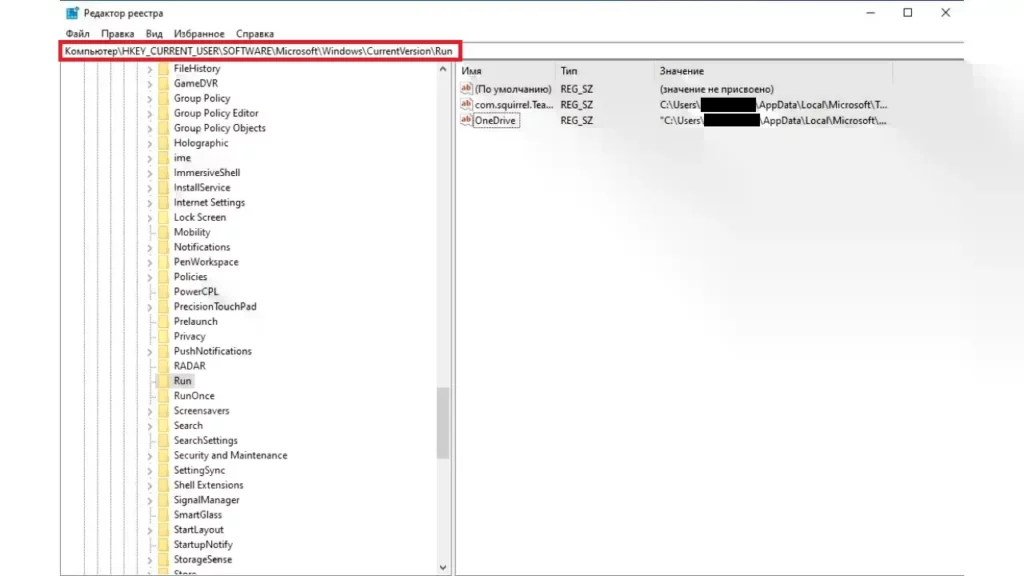Click the icon of the default (По умолчанию) value
The height and width of the screenshot is (576, 1024).
(x=466, y=89)
